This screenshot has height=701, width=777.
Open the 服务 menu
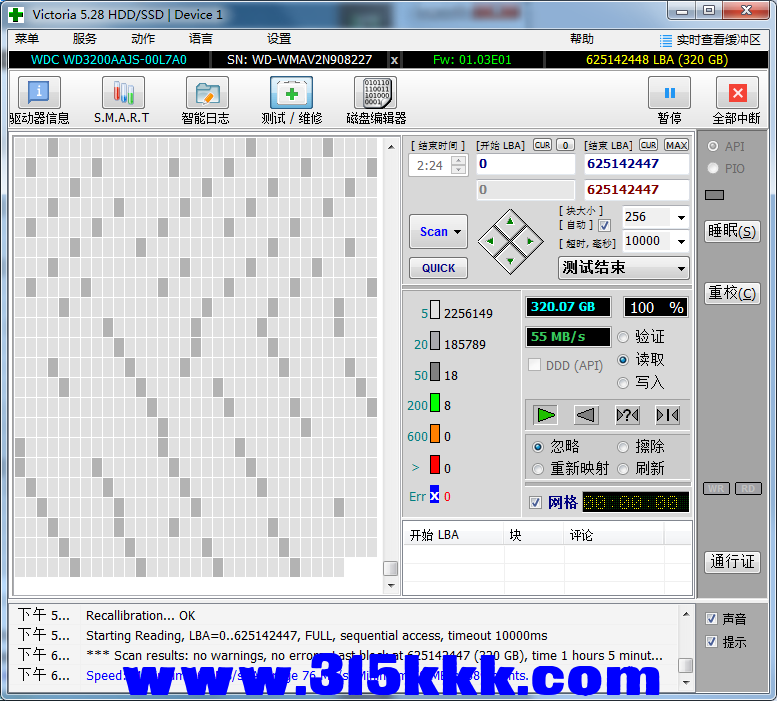coord(85,39)
